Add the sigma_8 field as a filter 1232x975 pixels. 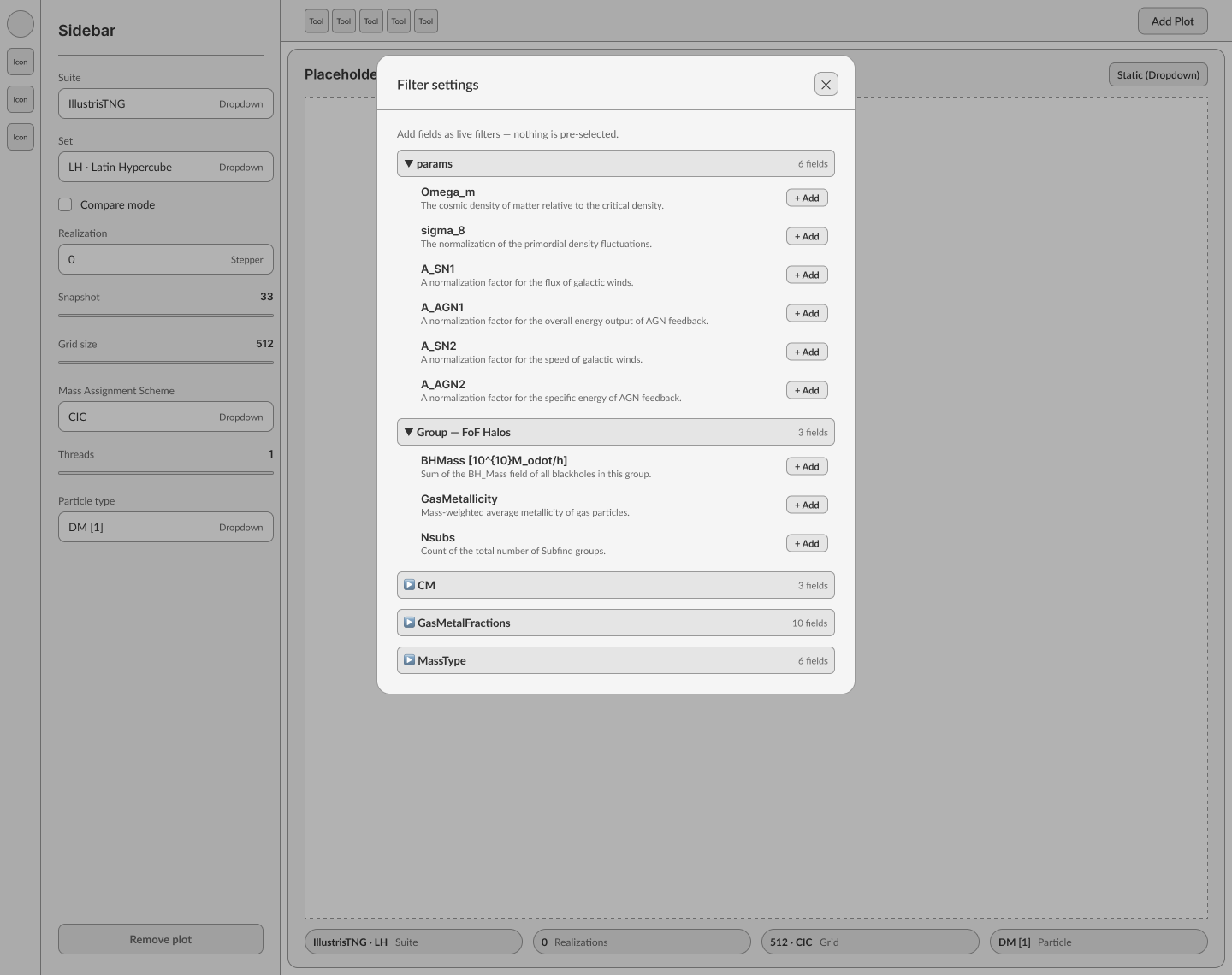pyautogui.click(x=807, y=236)
